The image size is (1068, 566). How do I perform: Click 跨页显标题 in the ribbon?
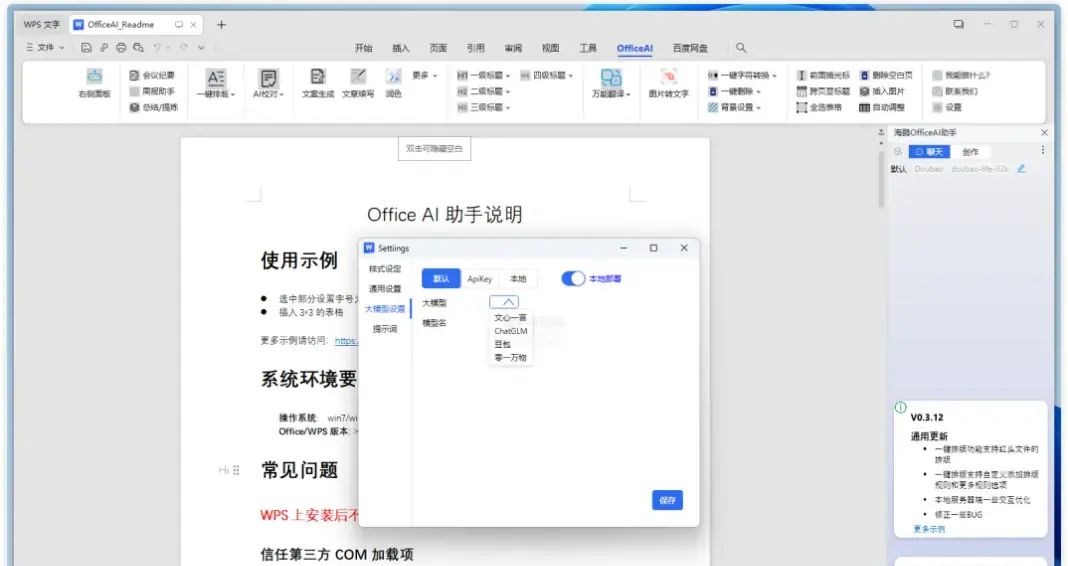click(823, 91)
